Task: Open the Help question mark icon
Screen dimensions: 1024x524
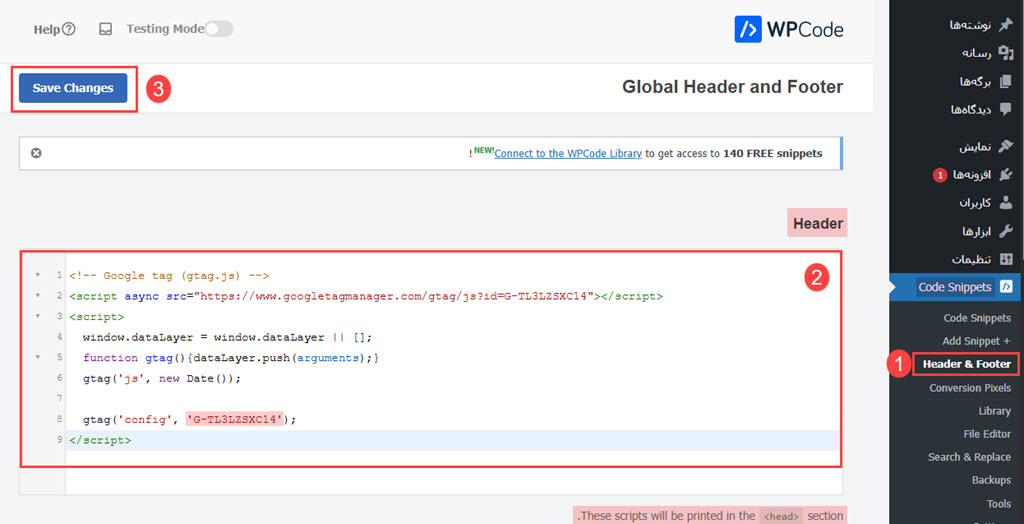Action: [x=69, y=29]
